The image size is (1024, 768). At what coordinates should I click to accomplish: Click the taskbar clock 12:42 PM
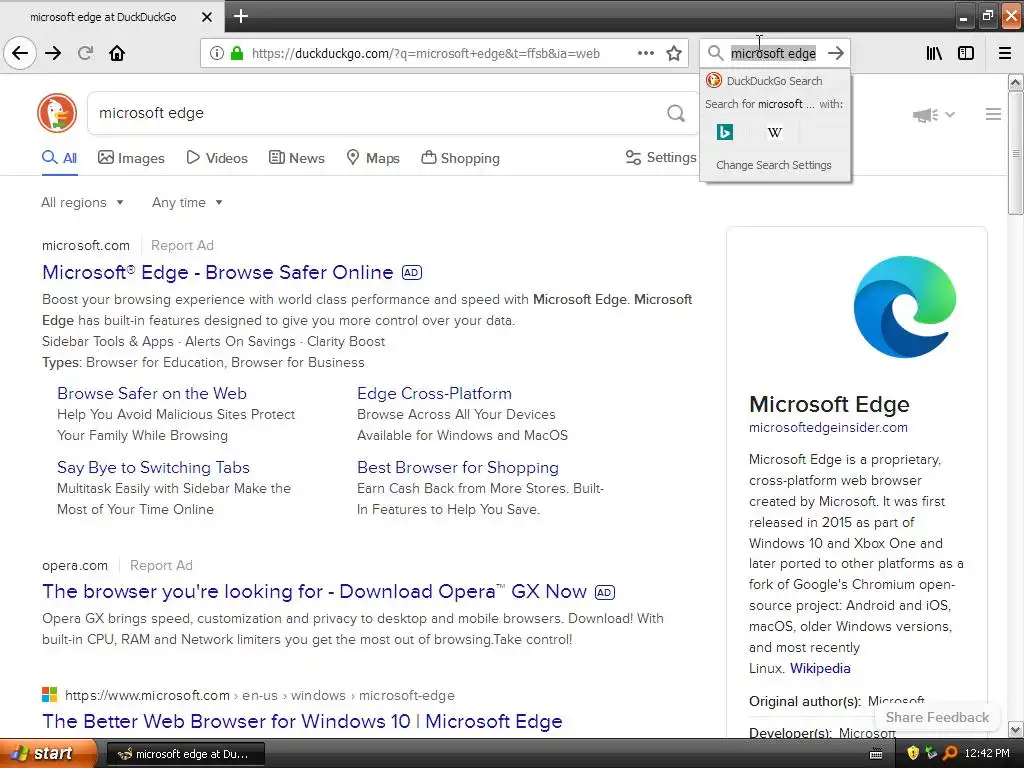[987, 753]
